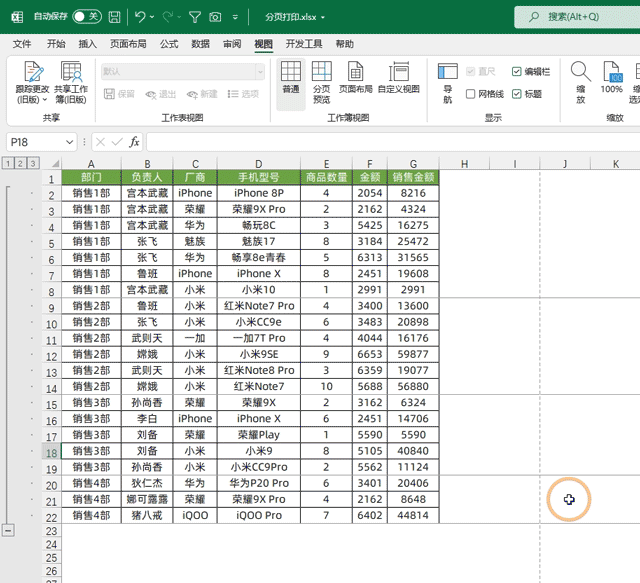Click the 退出 sheet view button
The image size is (640, 583).
[x=160, y=94]
